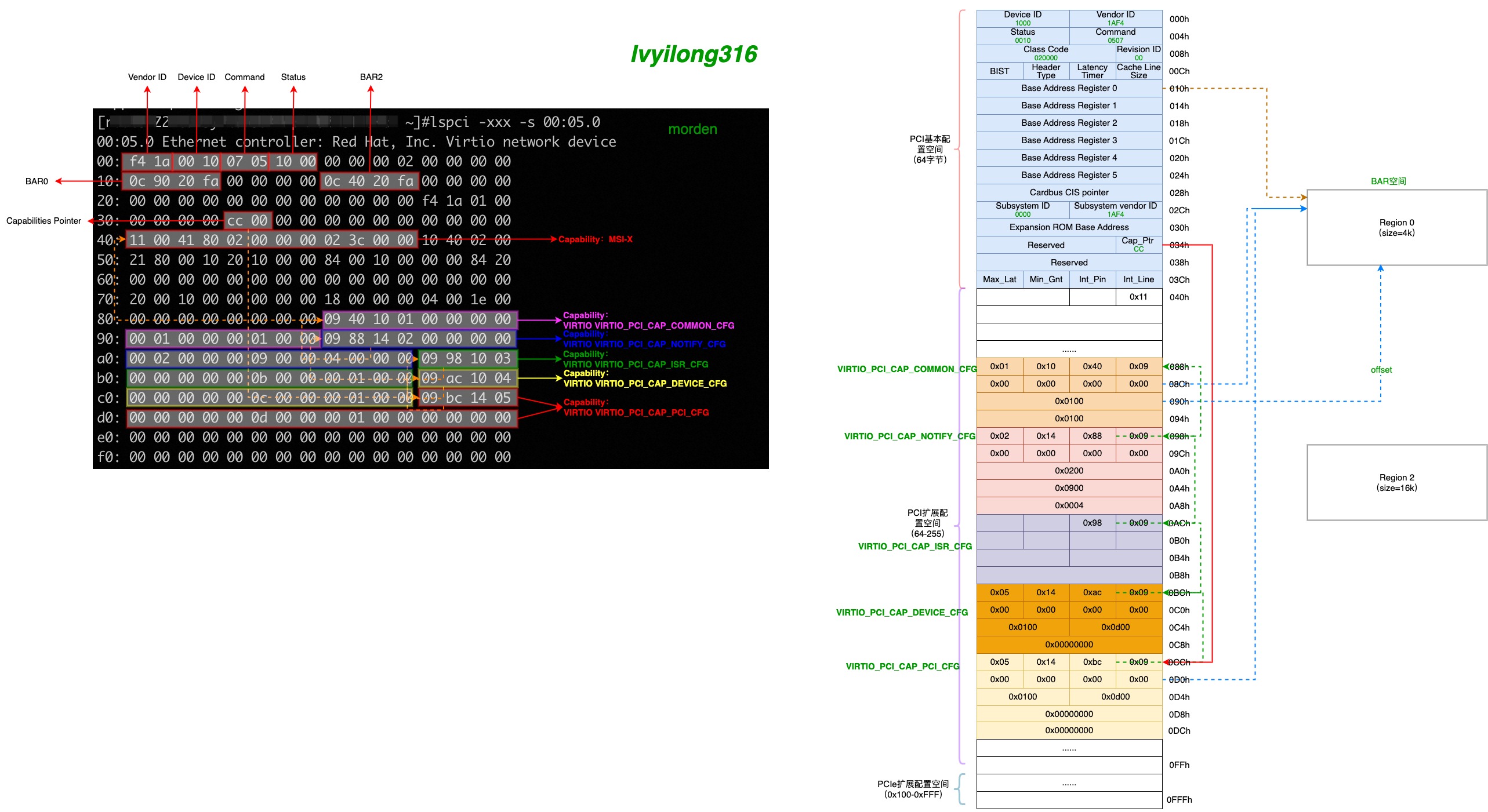The height and width of the screenshot is (812, 1488).
Task: Click the green lvyilong316 title text
Action: coord(694,54)
